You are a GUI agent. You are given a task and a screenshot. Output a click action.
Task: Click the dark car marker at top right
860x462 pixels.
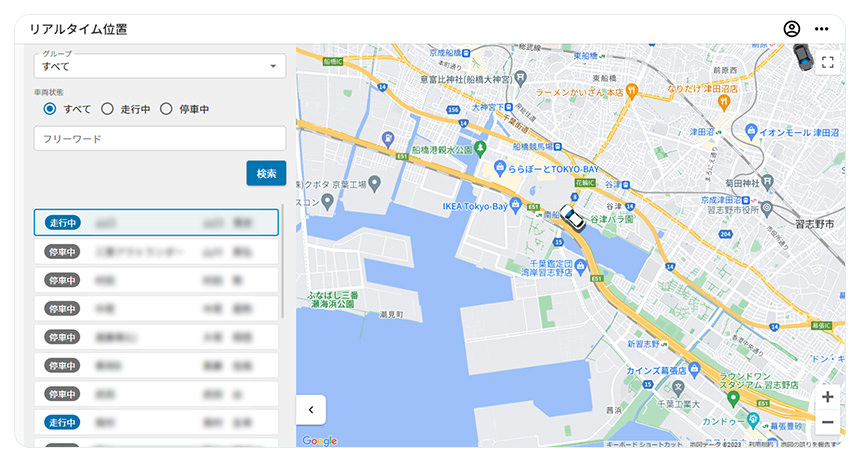pos(804,57)
